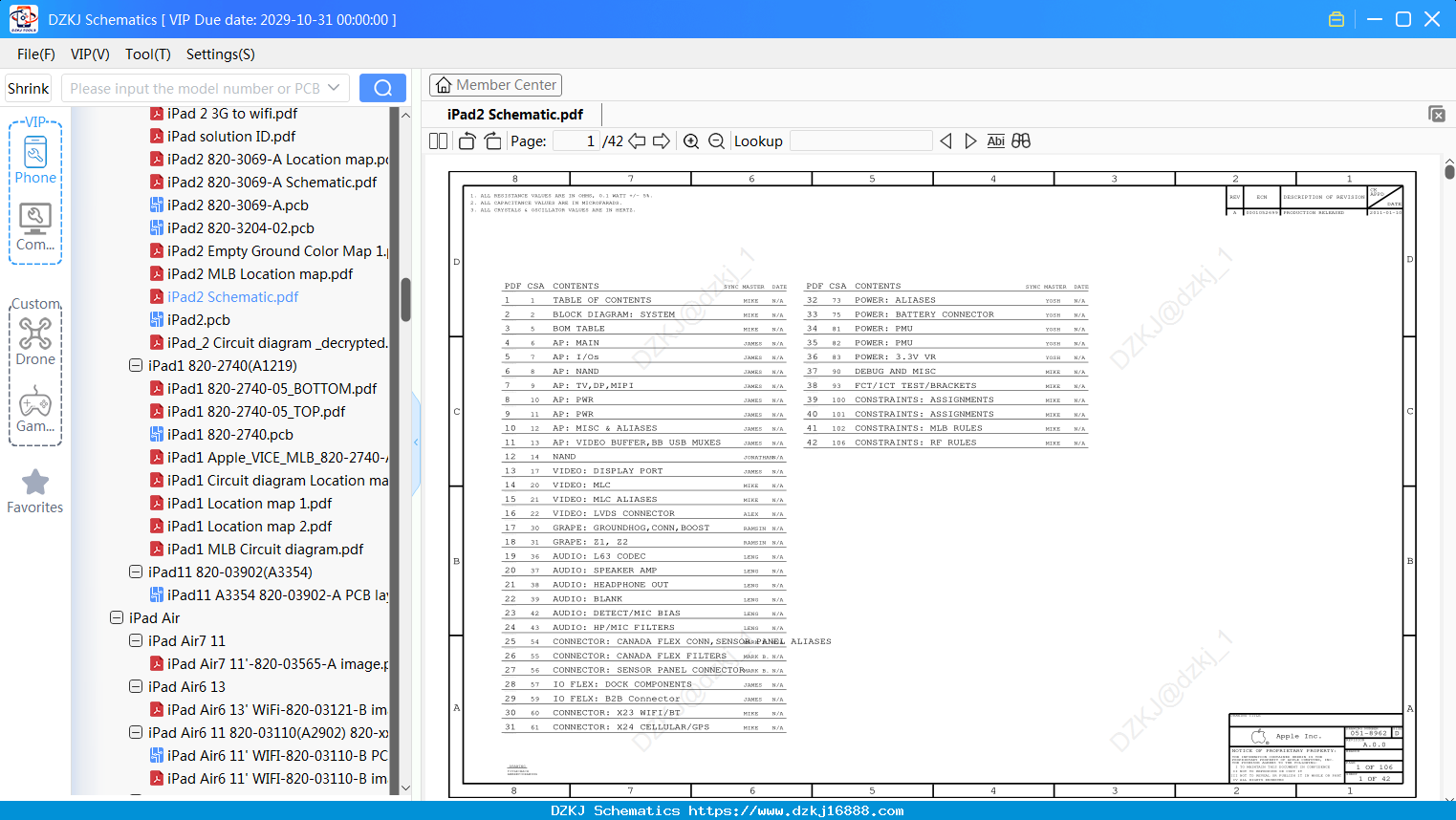Click the restore panel icon right of the tab

pyautogui.click(x=1437, y=114)
